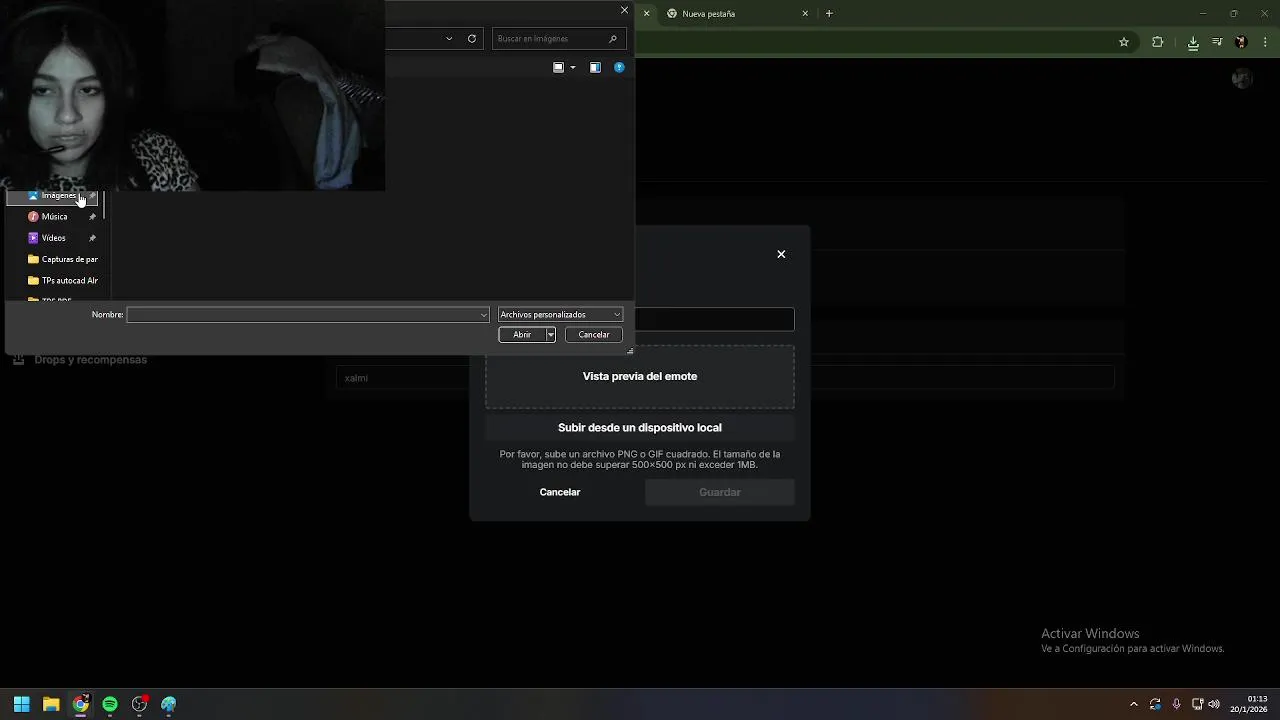This screenshot has height=720, width=1280.
Task: Click the Vídeos icon in sidebar
Action: click(x=33, y=238)
